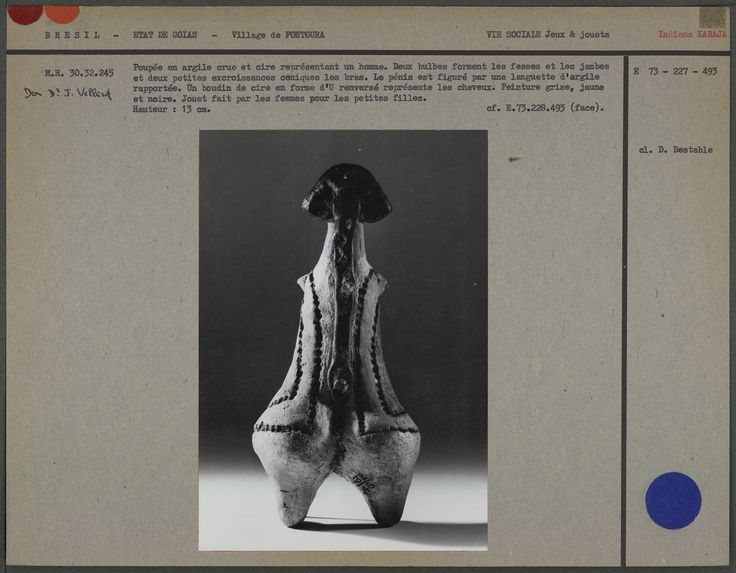Click the red 'Indiens KARAJA' label
This screenshot has height=573, width=736.
coord(692,35)
